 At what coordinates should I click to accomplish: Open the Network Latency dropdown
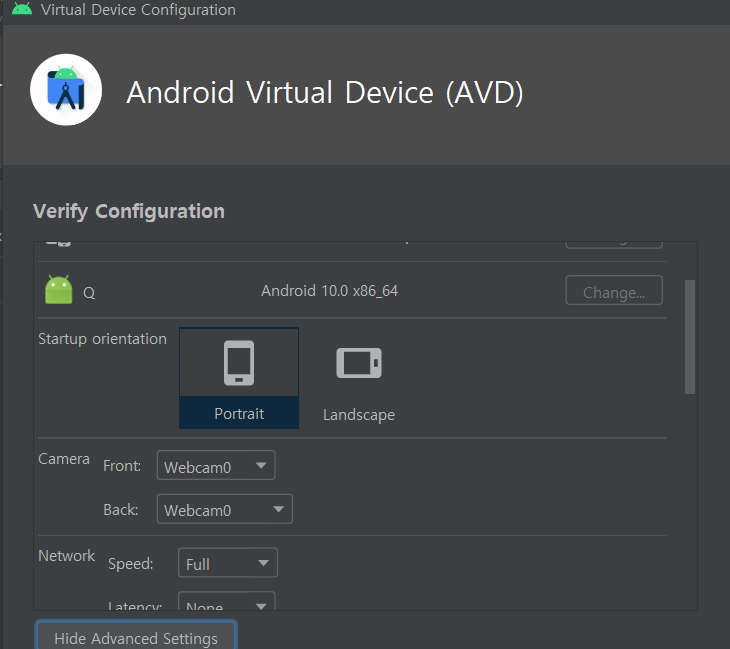227,601
